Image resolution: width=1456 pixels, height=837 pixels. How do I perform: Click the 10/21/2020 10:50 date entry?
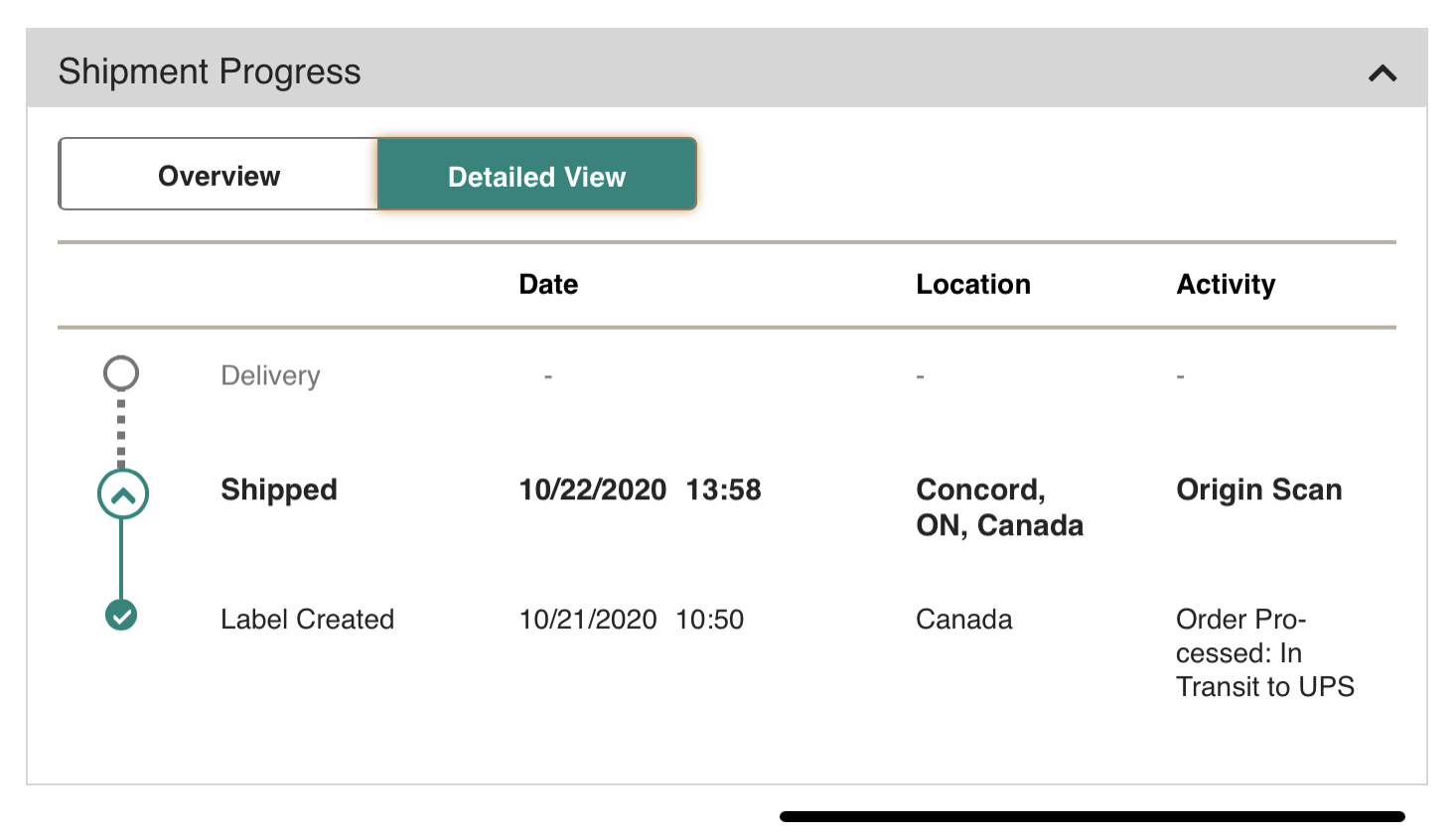pos(631,620)
